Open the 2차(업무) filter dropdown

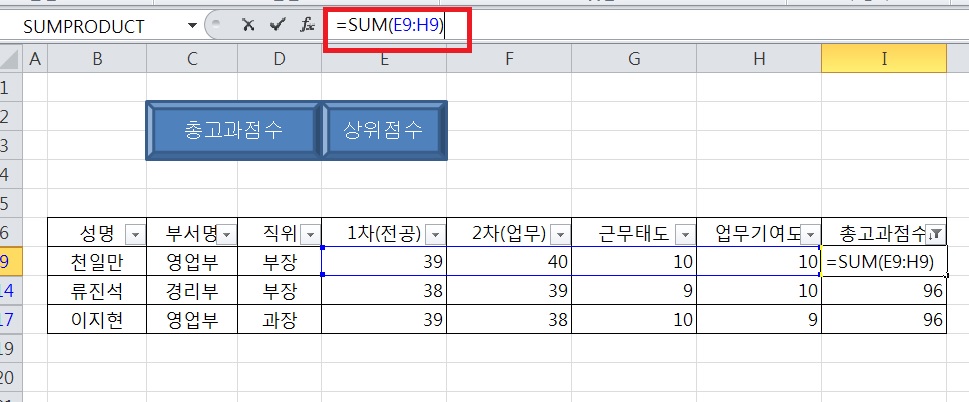click(x=560, y=234)
